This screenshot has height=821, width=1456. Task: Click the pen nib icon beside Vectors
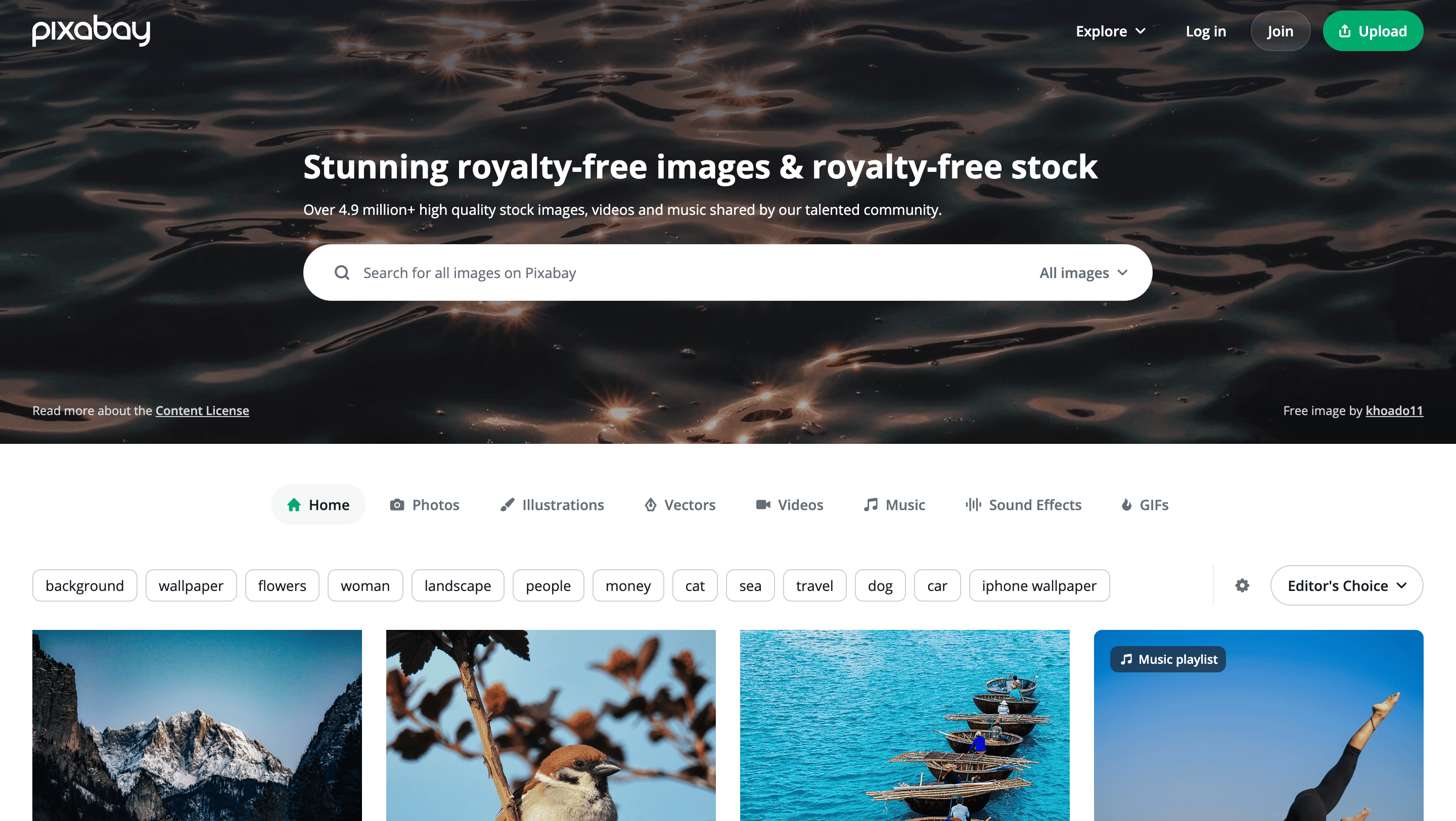pyautogui.click(x=651, y=505)
